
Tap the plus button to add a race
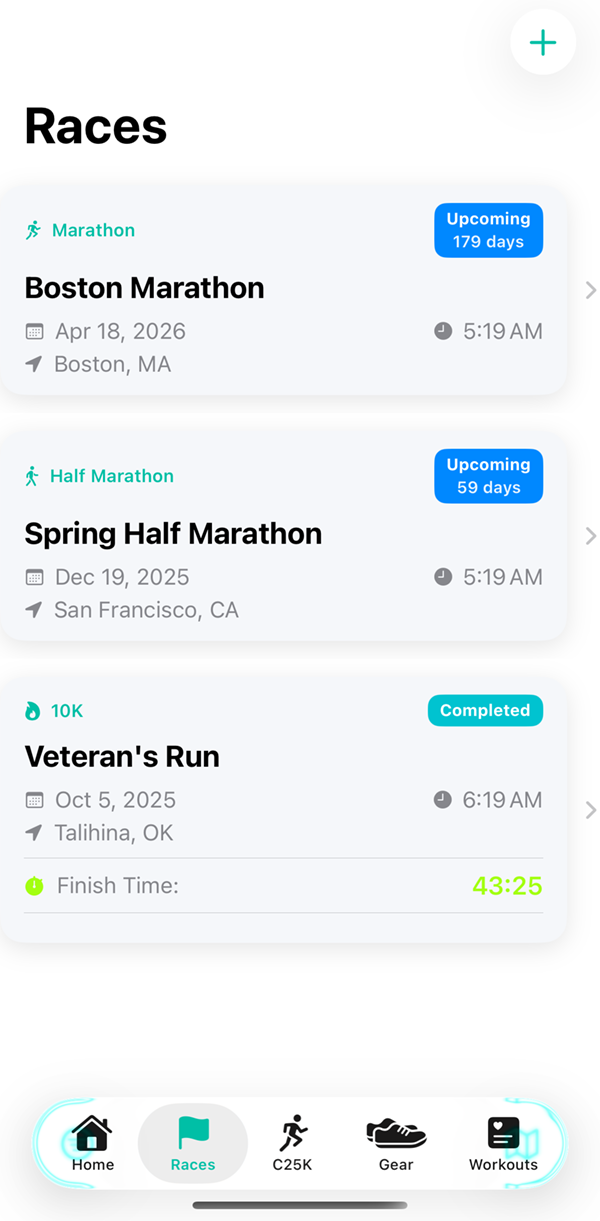543,42
